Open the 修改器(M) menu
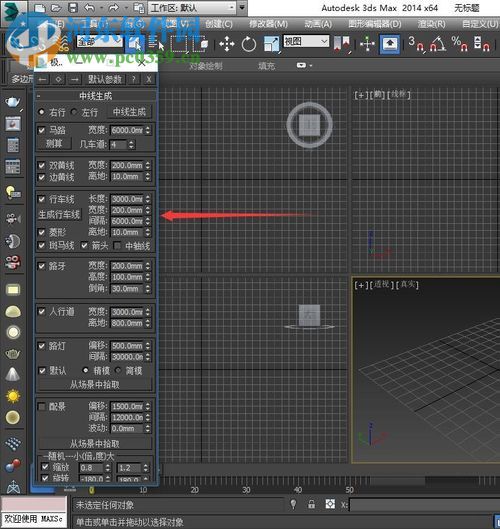500x529 pixels. pos(269,24)
